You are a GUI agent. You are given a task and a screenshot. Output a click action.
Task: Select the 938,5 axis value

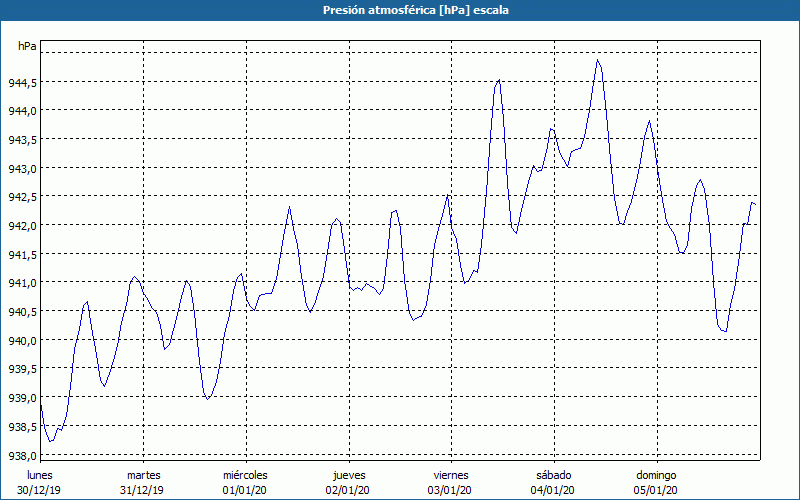(x=21, y=427)
